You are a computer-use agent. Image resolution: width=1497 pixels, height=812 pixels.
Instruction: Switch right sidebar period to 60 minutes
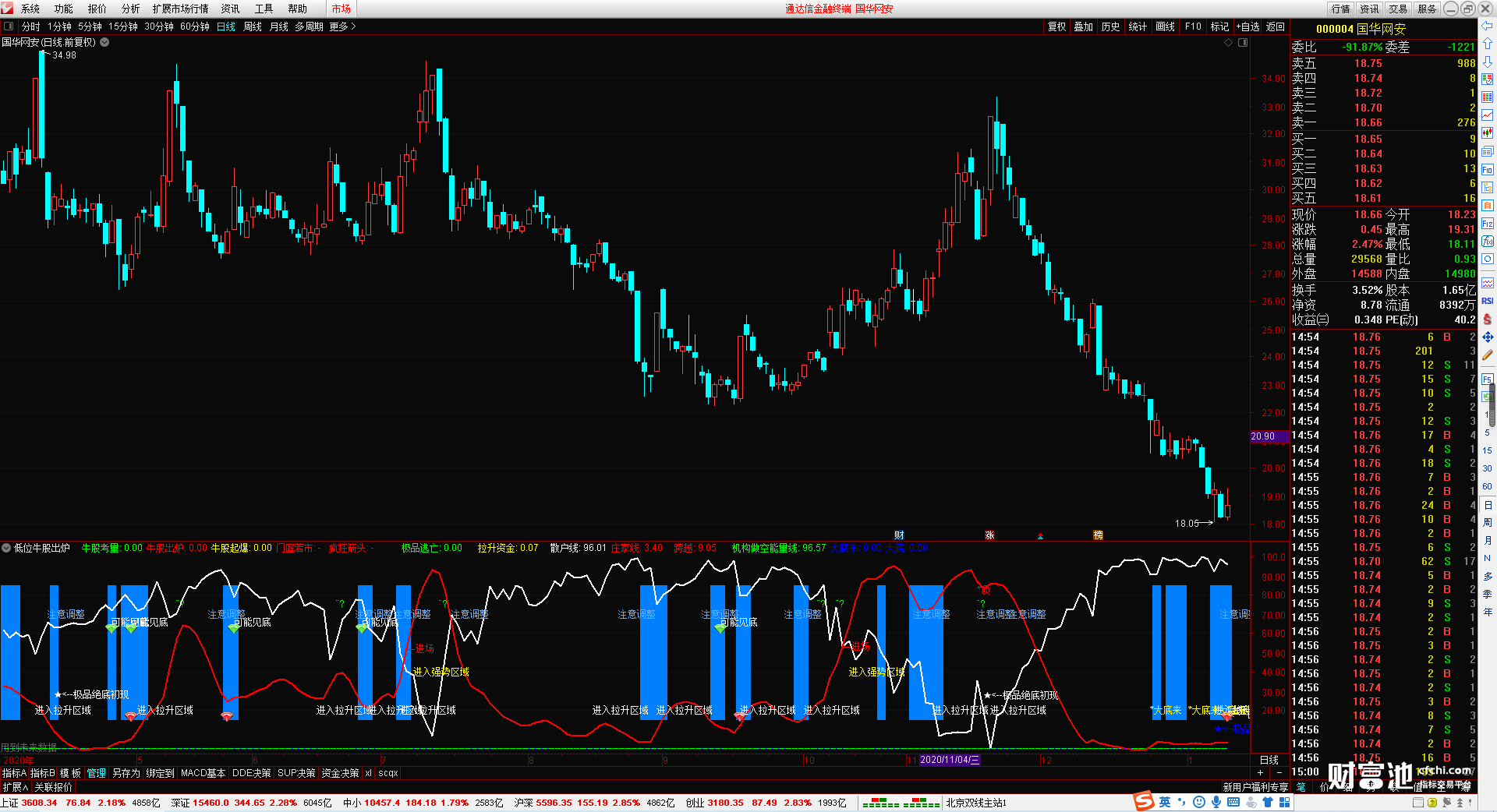pyautogui.click(x=1488, y=486)
